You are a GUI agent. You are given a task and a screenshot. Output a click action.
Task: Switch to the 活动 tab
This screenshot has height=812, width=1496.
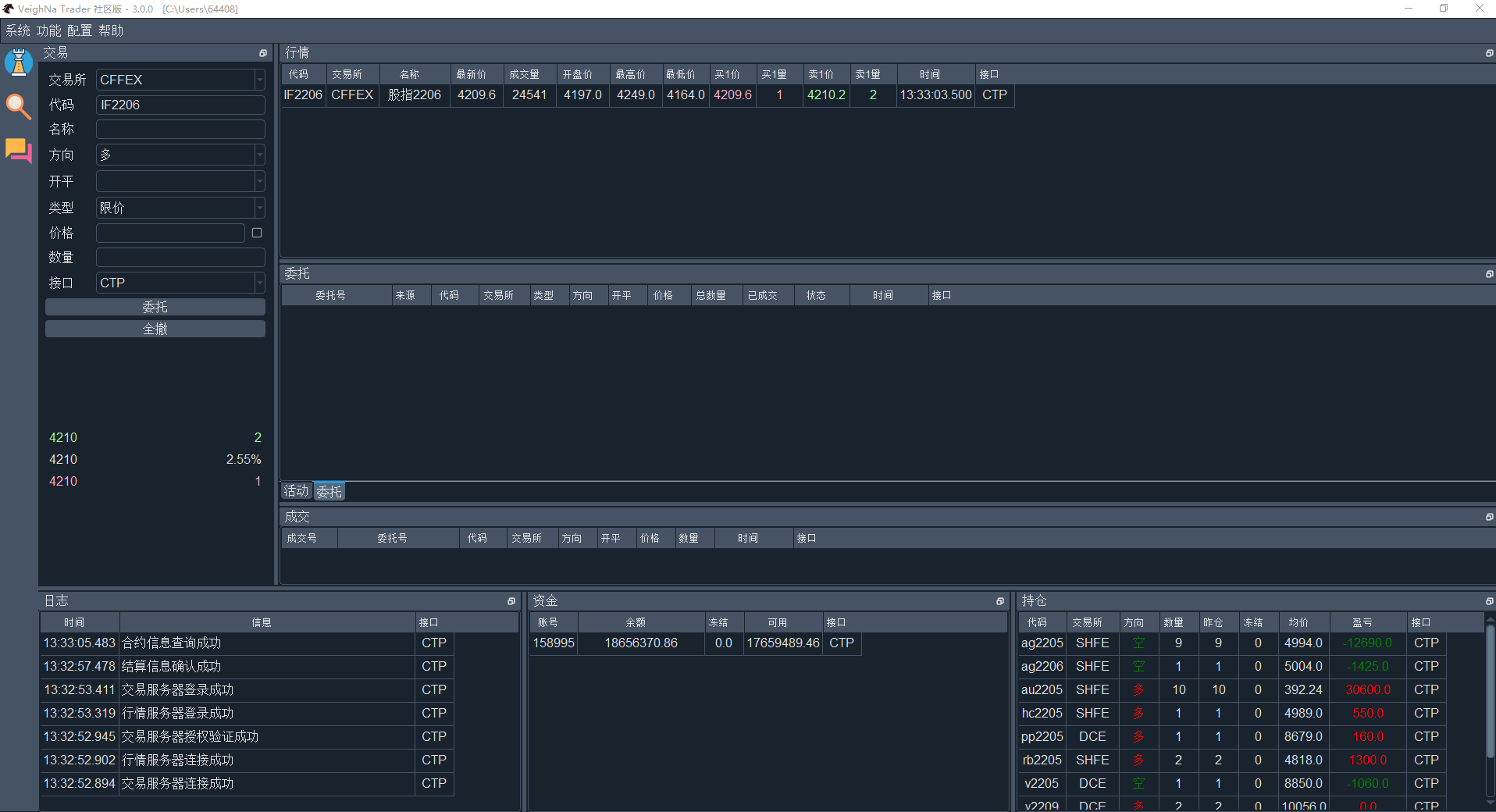point(296,491)
